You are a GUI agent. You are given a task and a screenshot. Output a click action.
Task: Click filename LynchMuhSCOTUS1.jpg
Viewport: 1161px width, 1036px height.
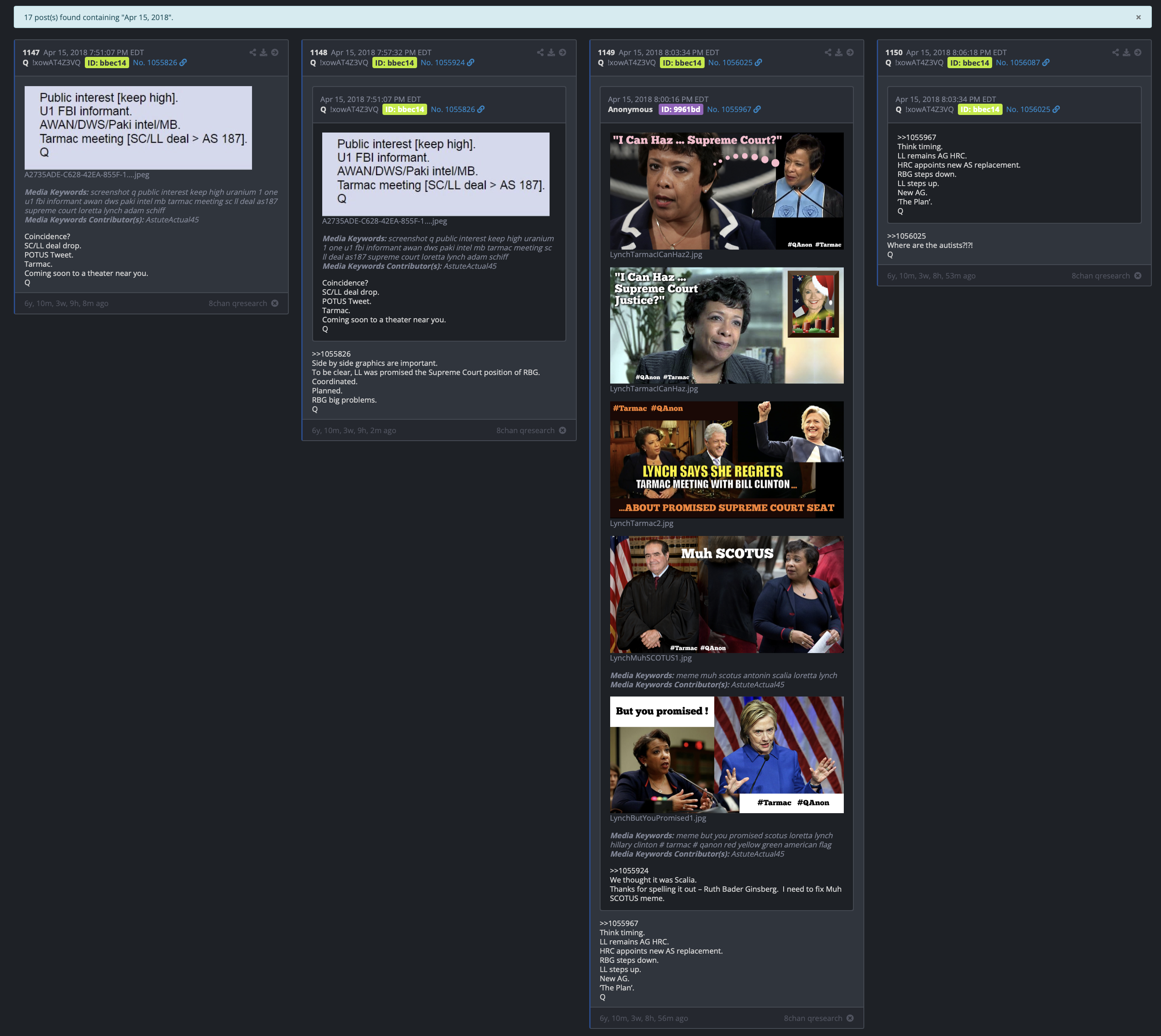click(651, 658)
